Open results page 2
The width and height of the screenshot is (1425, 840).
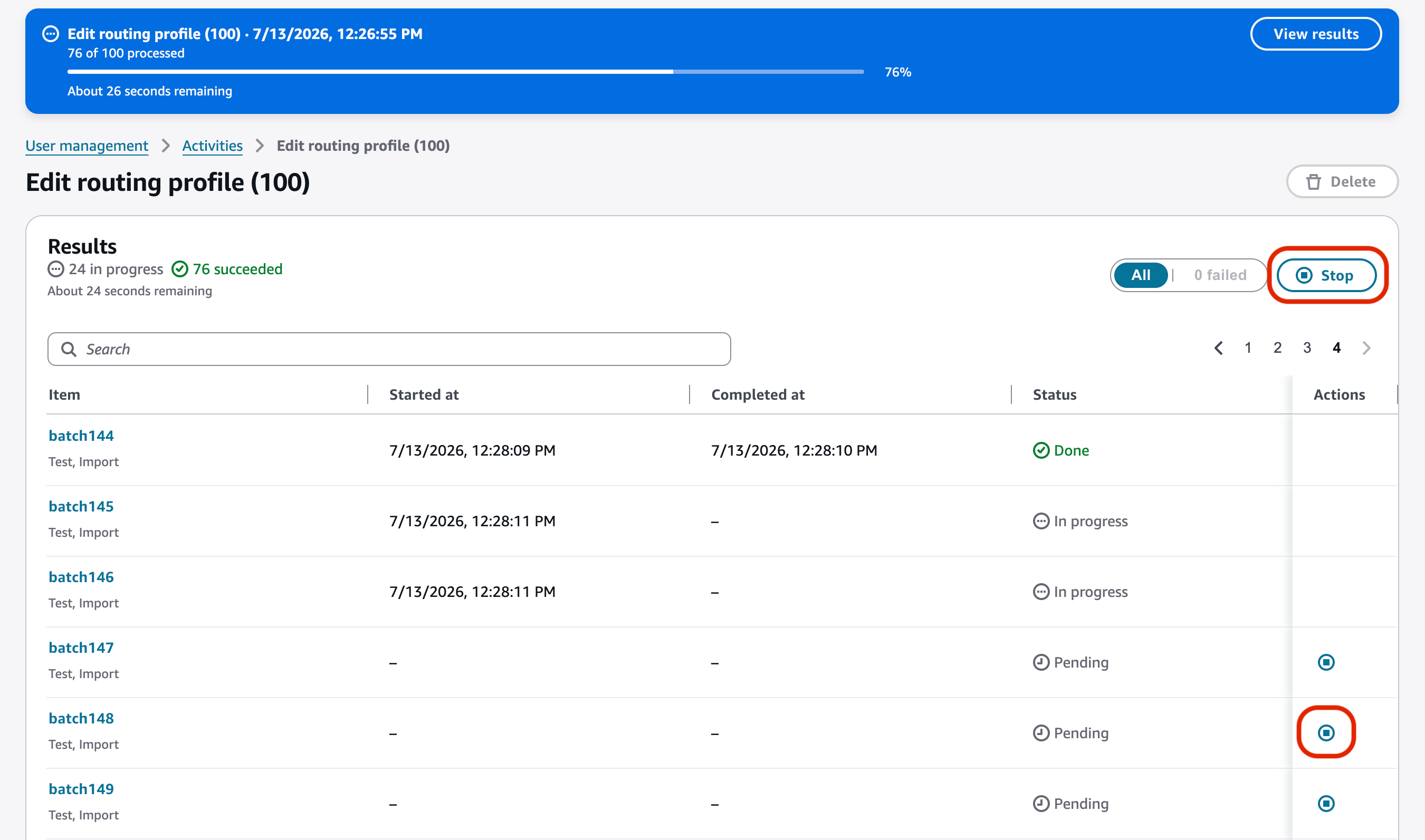coord(1277,348)
